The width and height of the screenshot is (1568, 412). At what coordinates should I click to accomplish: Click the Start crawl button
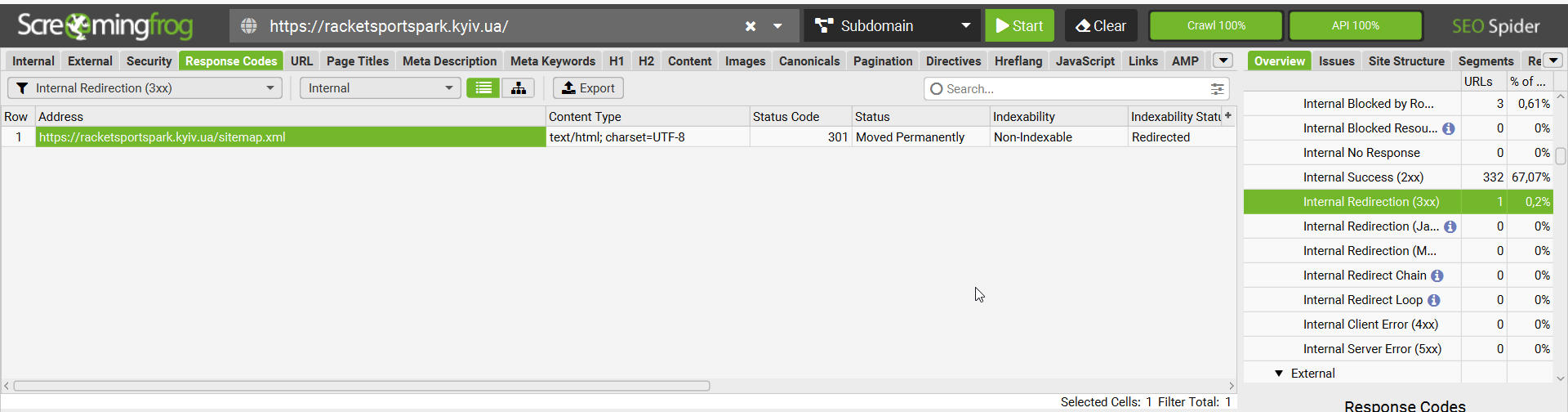coord(1019,26)
